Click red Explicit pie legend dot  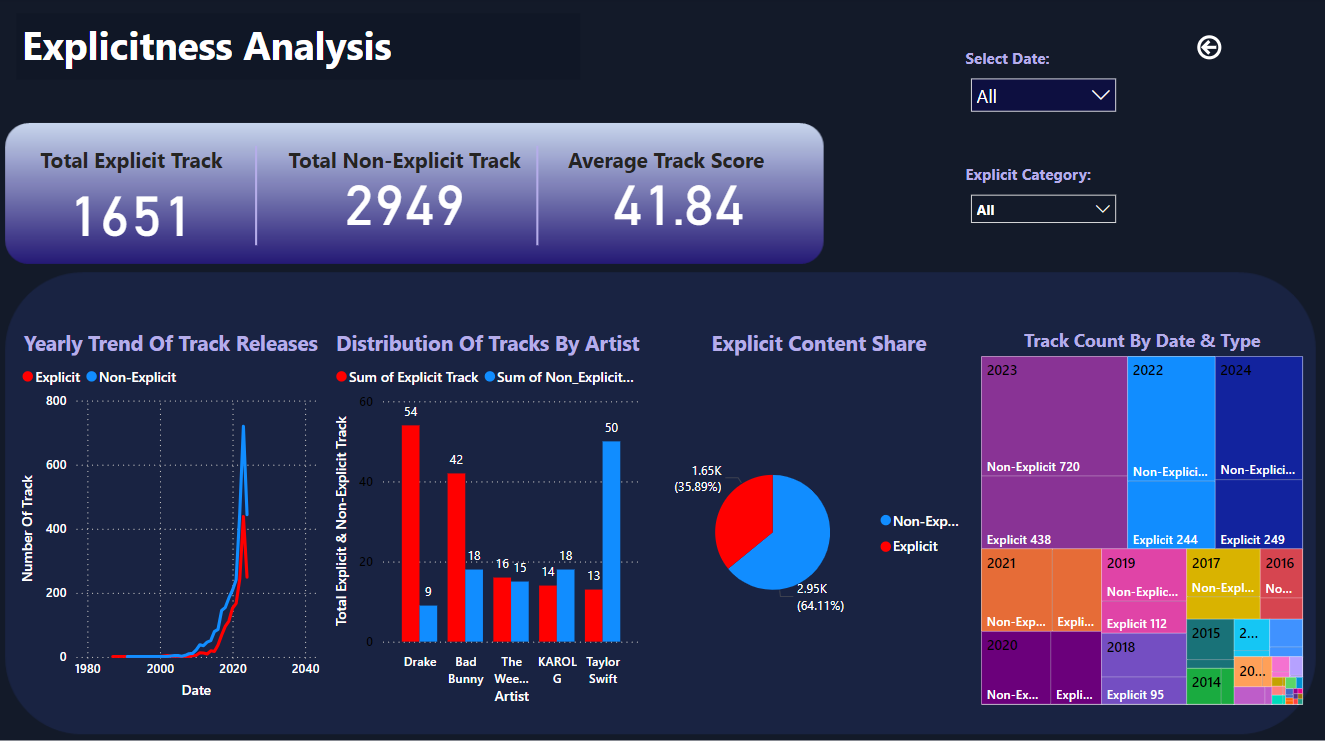pos(885,546)
